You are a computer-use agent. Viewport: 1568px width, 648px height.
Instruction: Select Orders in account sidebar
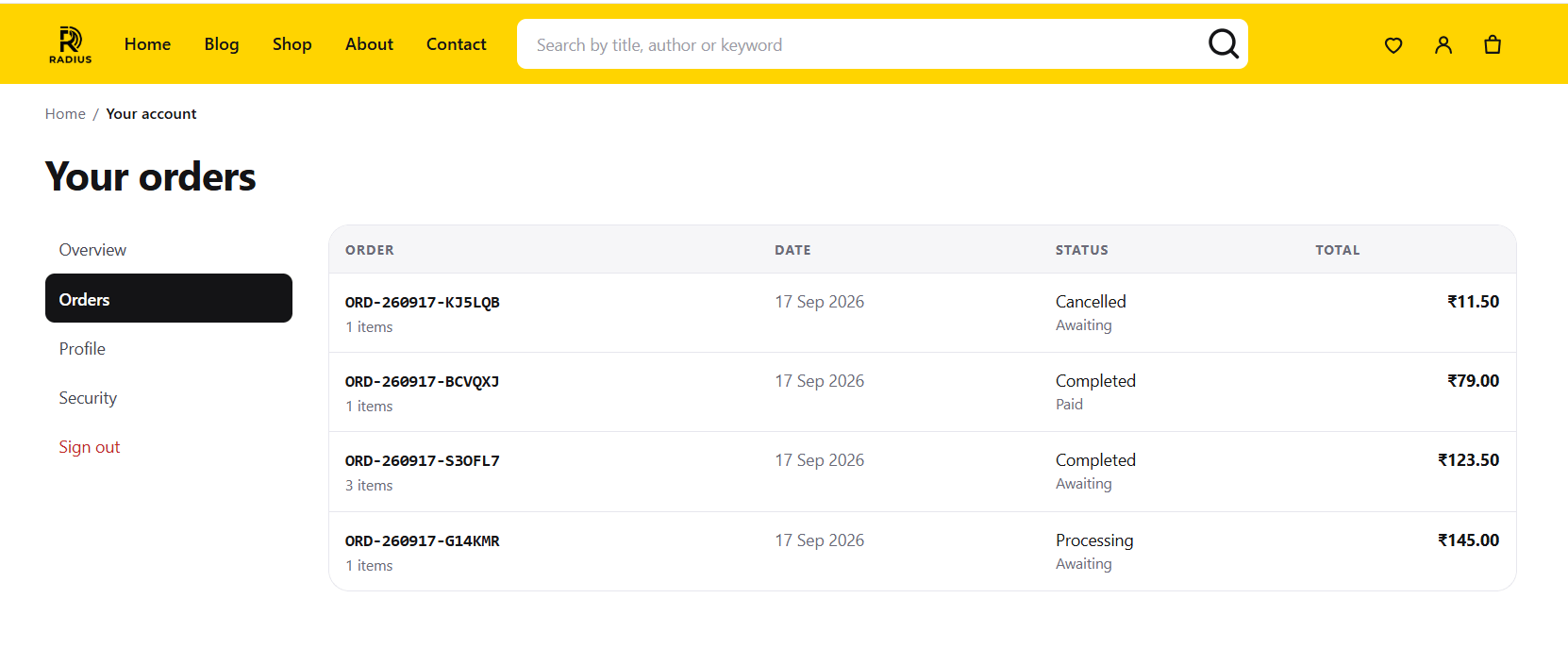coord(169,298)
